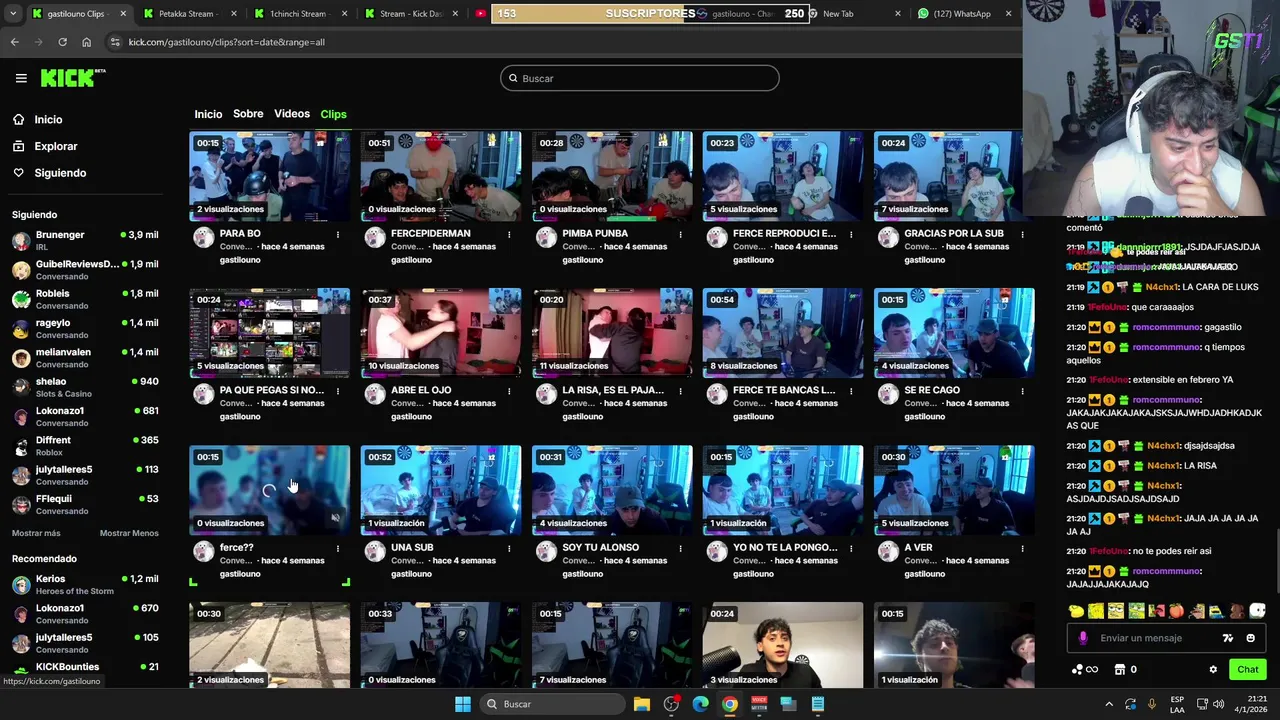Click the Kick logo
Viewport: 1280px width, 720px height.
coord(73,78)
